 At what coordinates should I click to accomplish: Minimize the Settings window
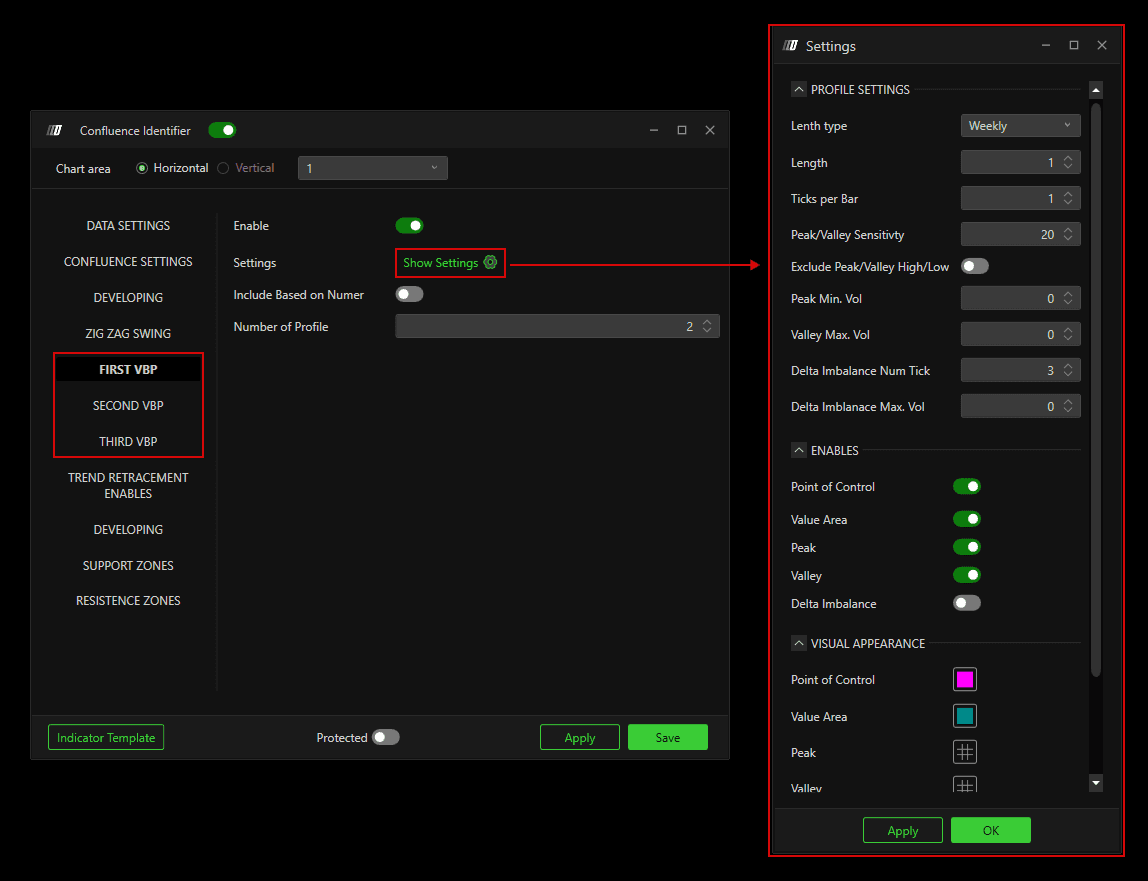(x=1046, y=45)
